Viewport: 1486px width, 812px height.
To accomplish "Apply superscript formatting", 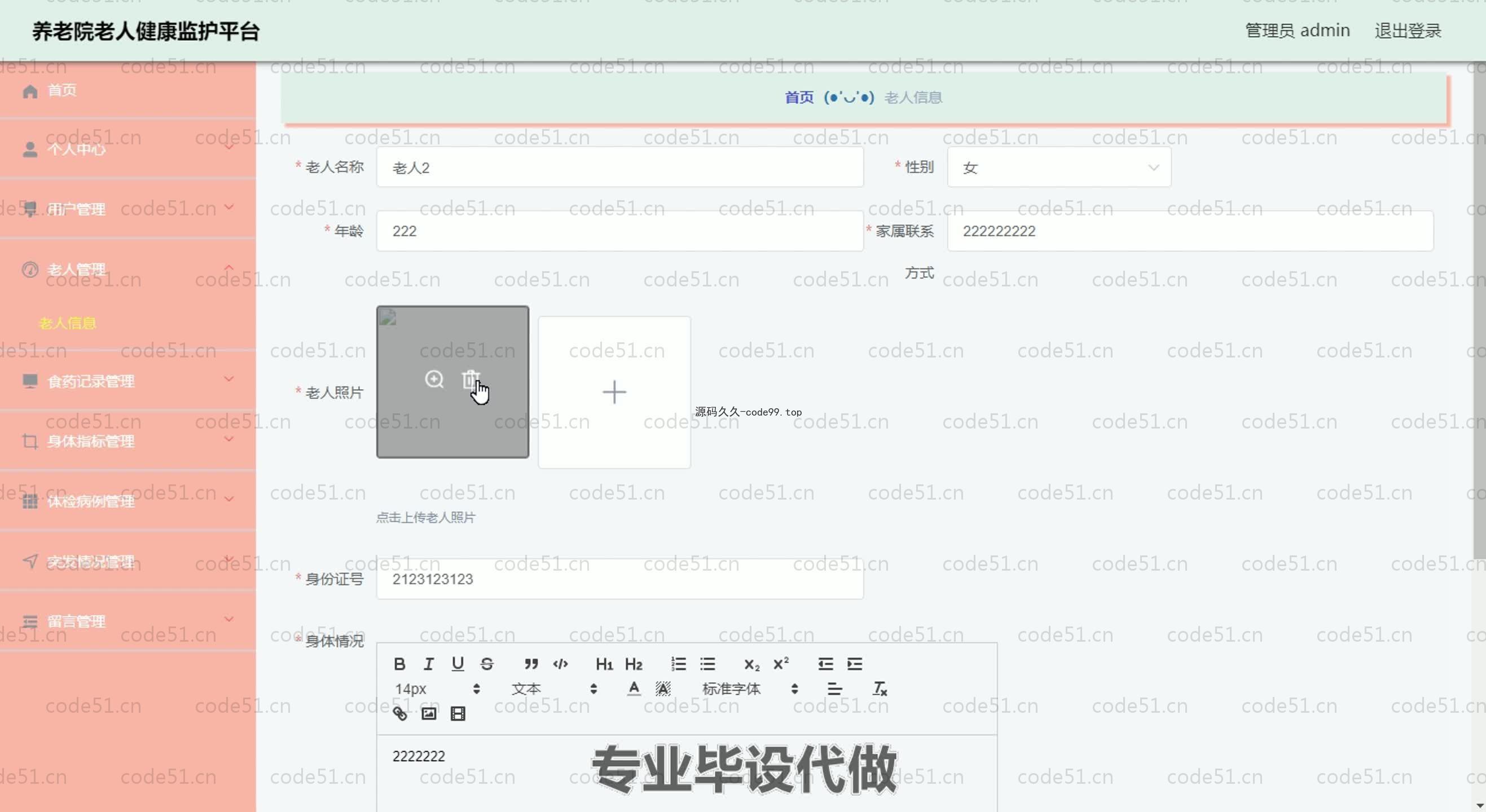I will [781, 664].
